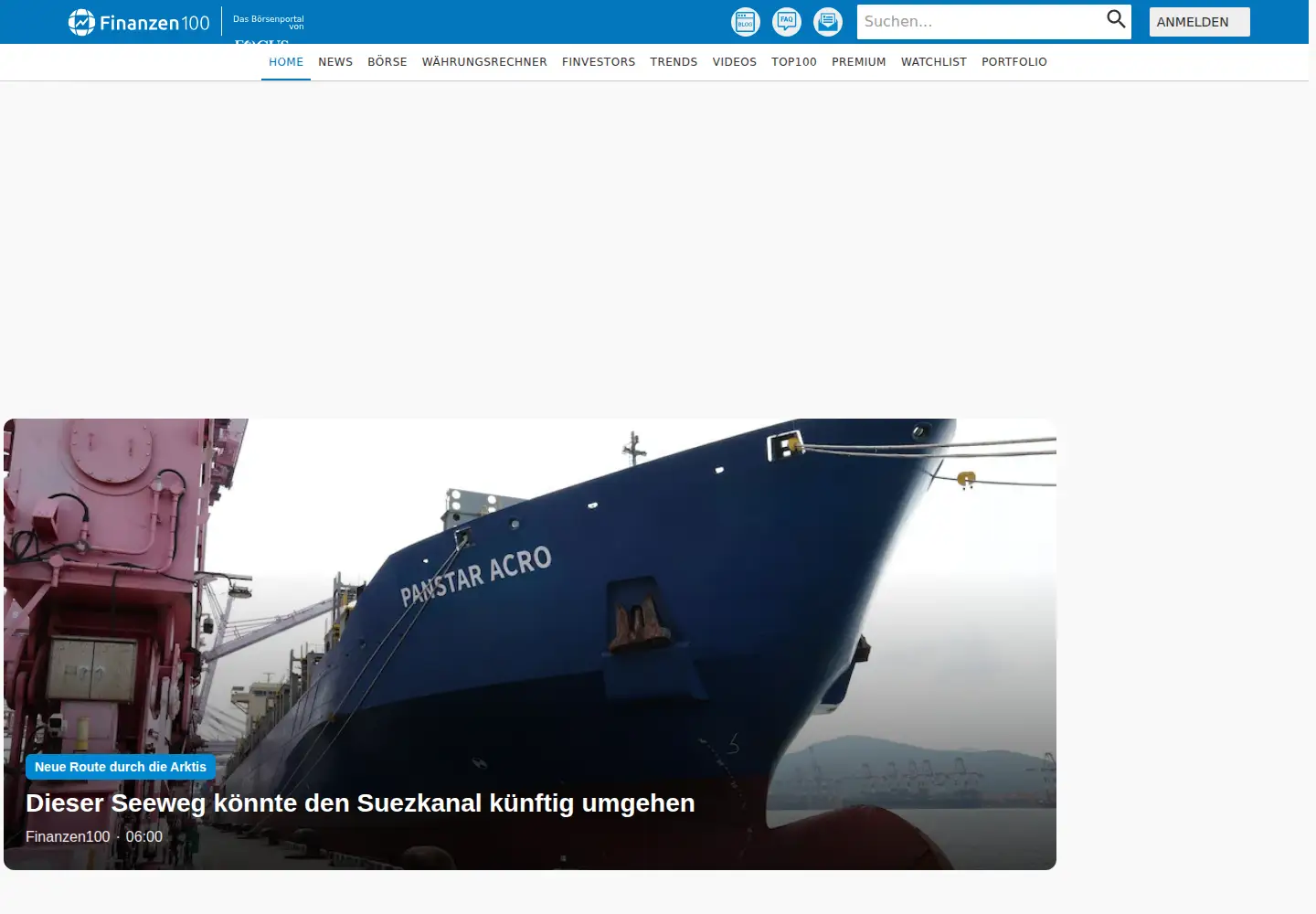
Task: Open the newsletter envelope icon
Action: 828,22
